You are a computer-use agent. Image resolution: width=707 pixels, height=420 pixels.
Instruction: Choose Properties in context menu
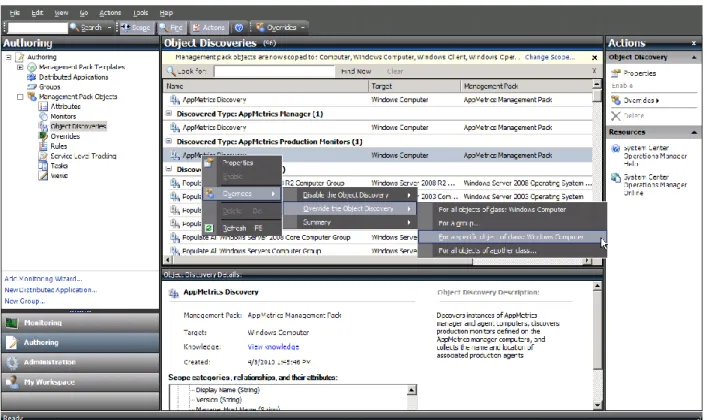click(x=242, y=163)
